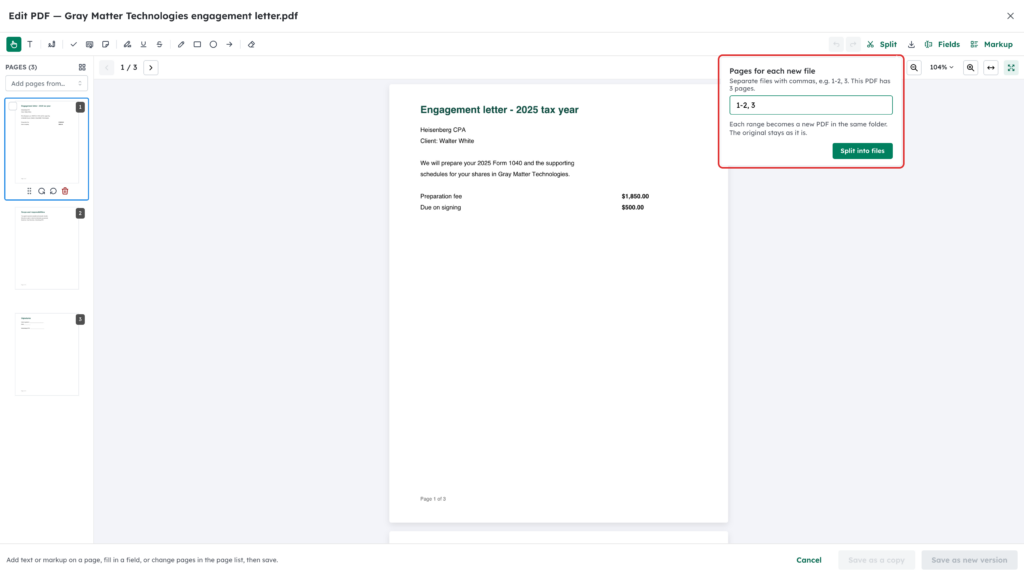Click the Engagement letter heading
The width and height of the screenshot is (1024, 576).
(499, 110)
